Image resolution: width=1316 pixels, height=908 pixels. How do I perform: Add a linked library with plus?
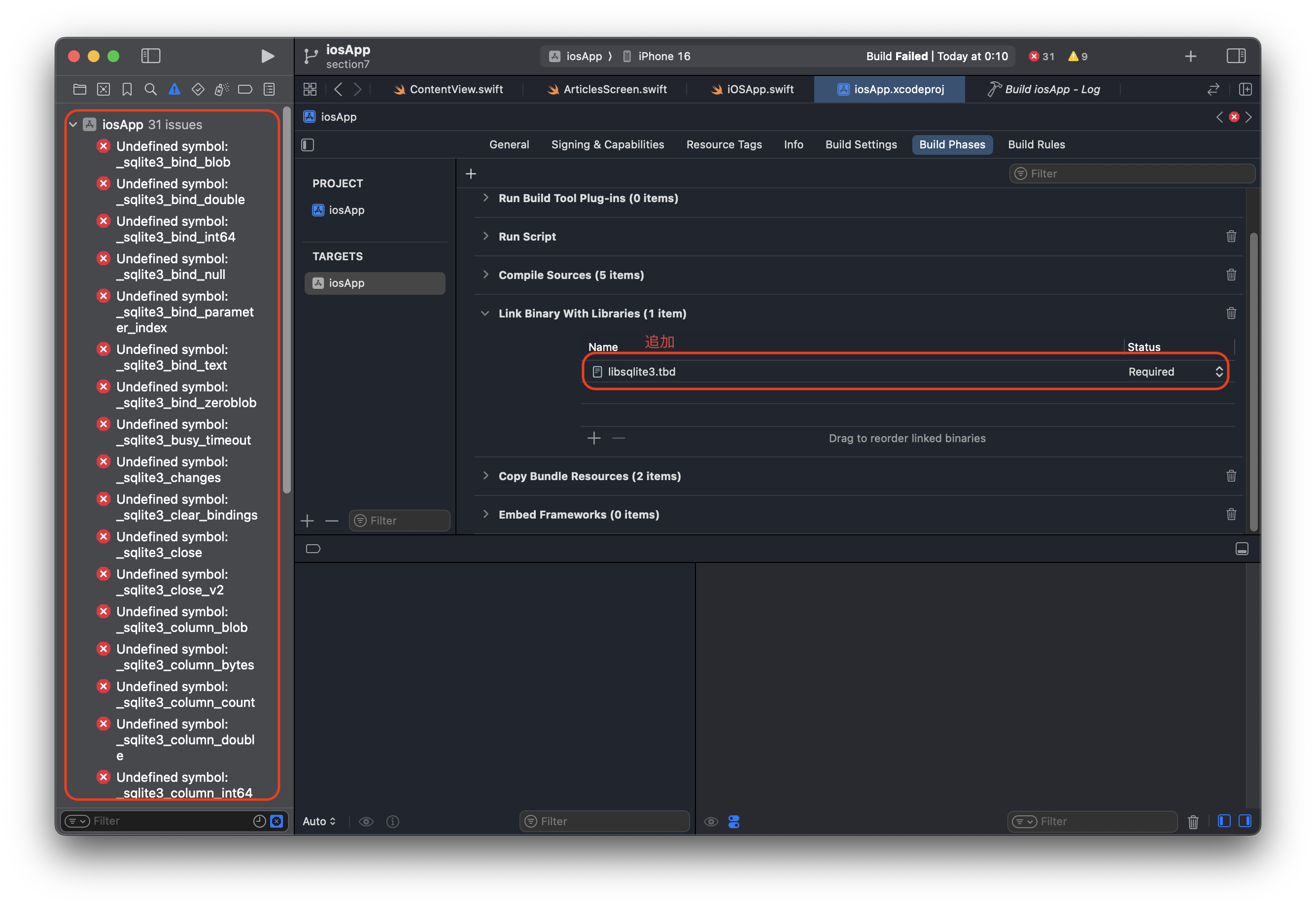click(594, 438)
